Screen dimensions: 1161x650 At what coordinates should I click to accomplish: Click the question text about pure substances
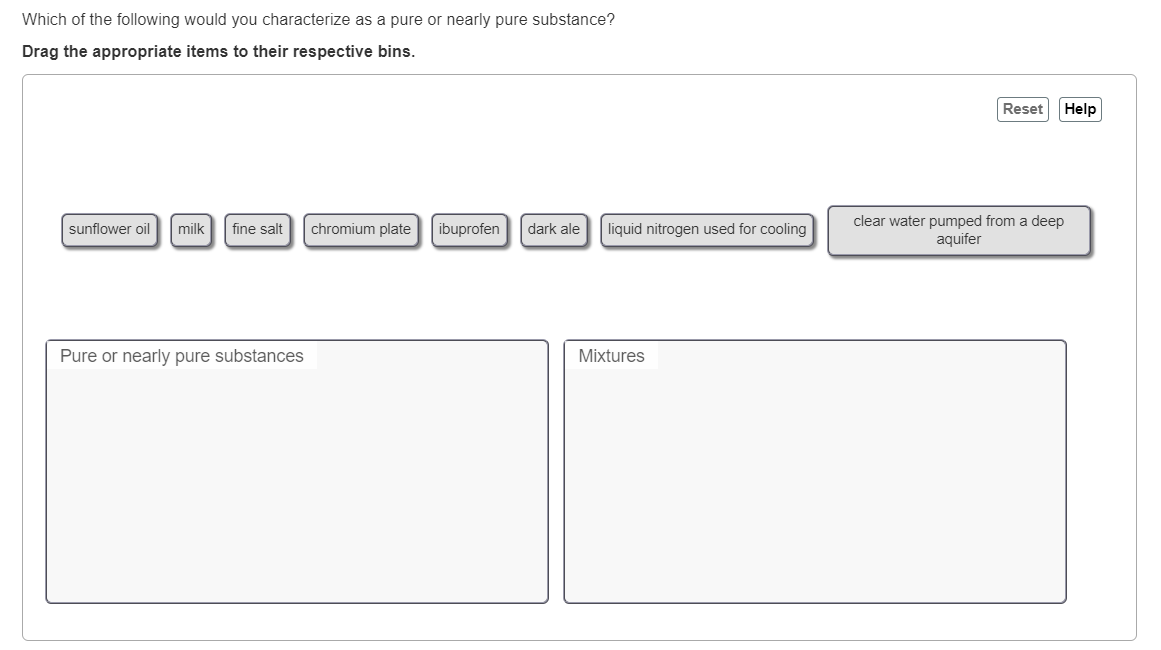[318, 19]
